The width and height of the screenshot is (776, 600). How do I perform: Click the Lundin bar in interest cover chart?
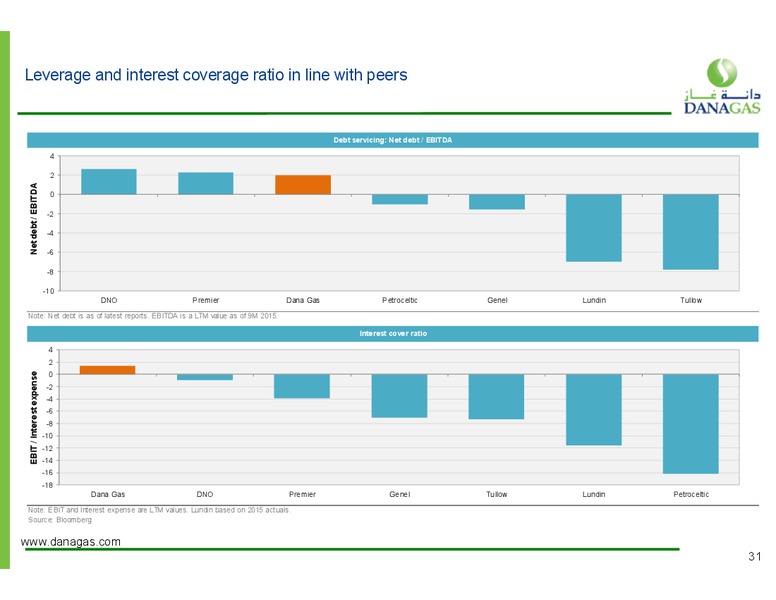pos(594,410)
